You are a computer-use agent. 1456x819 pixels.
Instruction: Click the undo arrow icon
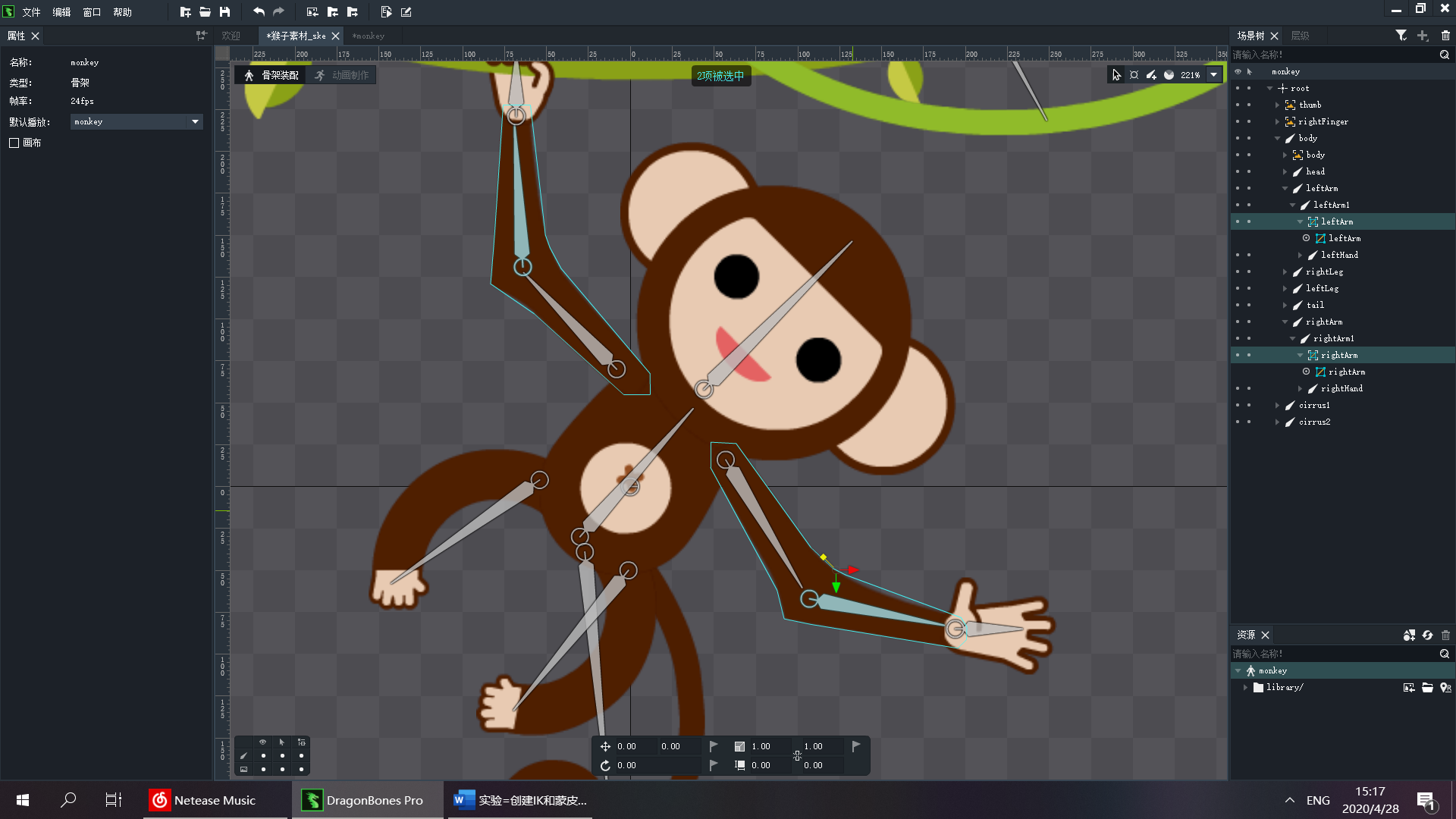coord(259,11)
